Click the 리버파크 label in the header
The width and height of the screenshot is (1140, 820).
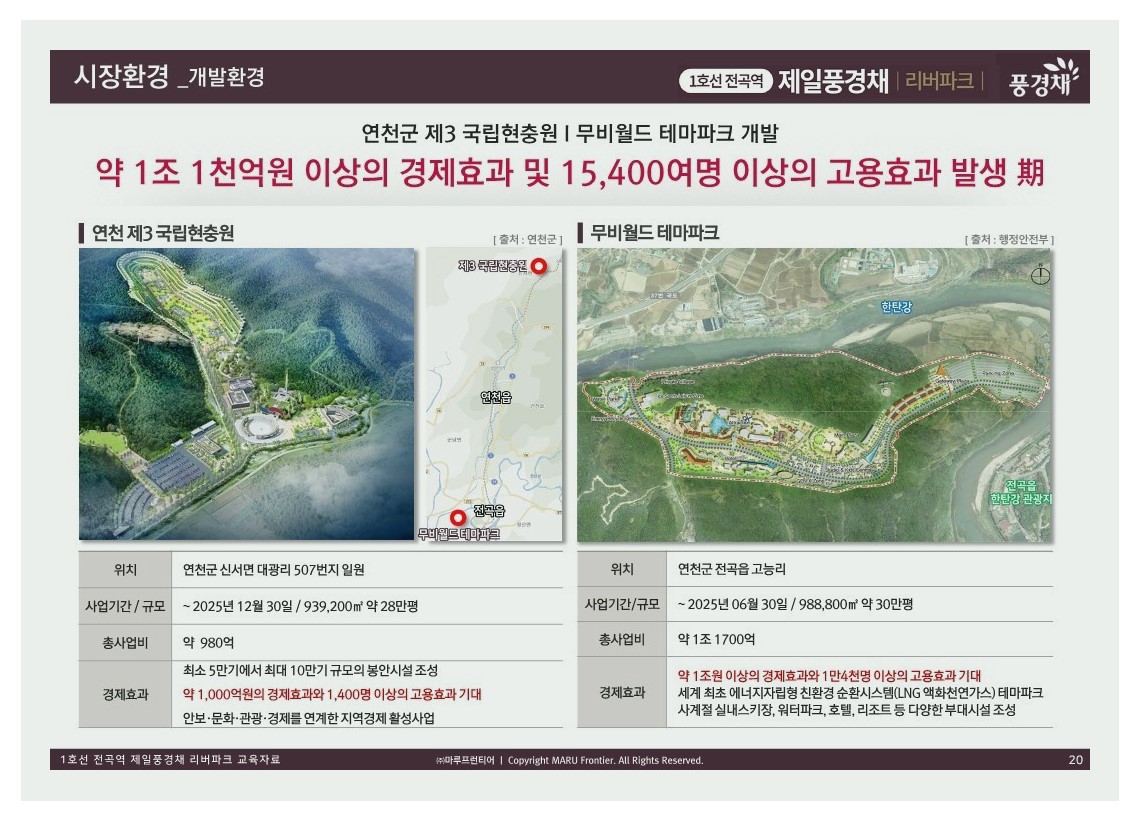(x=939, y=81)
